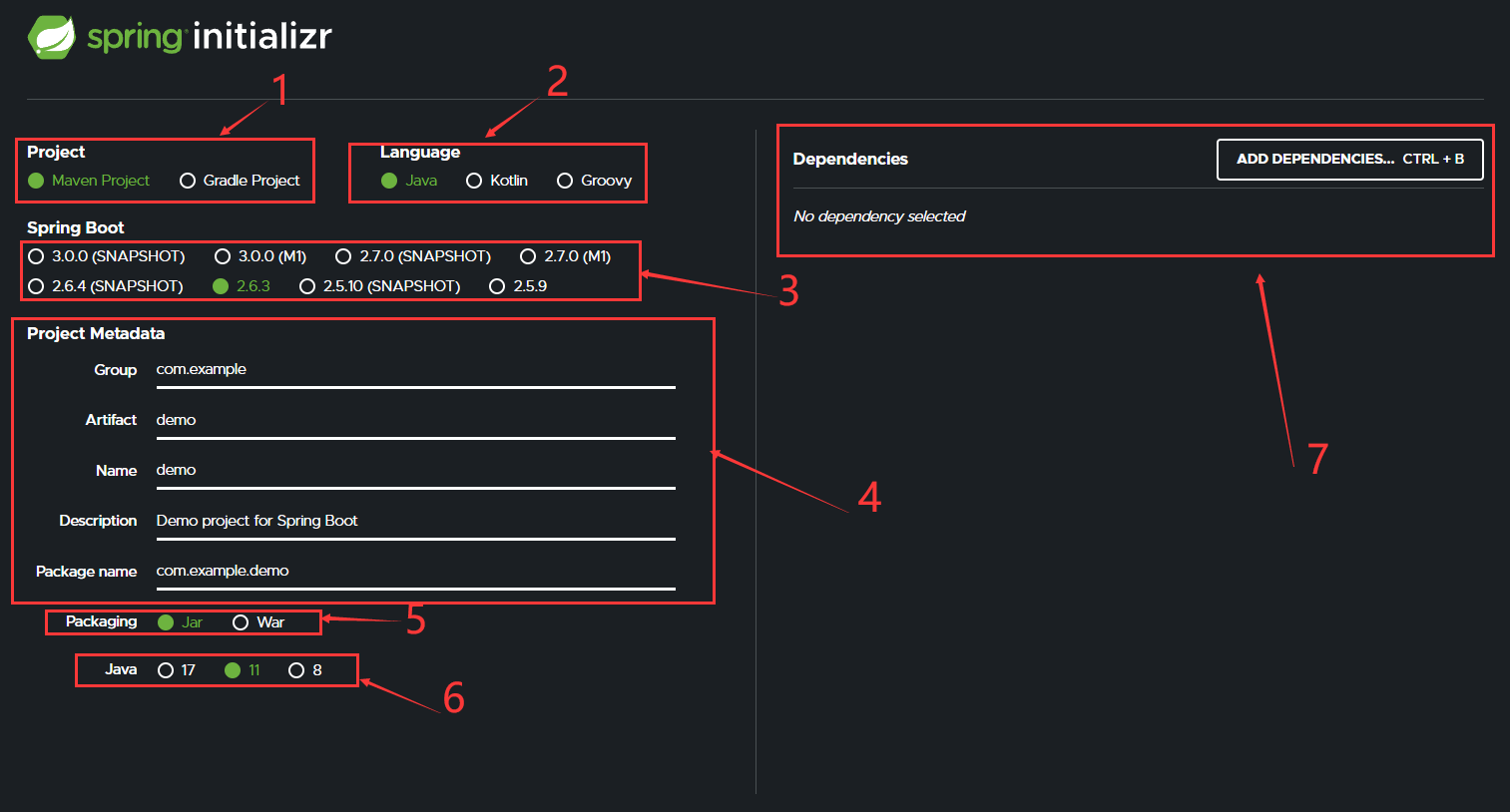The height and width of the screenshot is (812, 1510).
Task: Select Spring Boot version 2.6.3
Action: [242, 286]
